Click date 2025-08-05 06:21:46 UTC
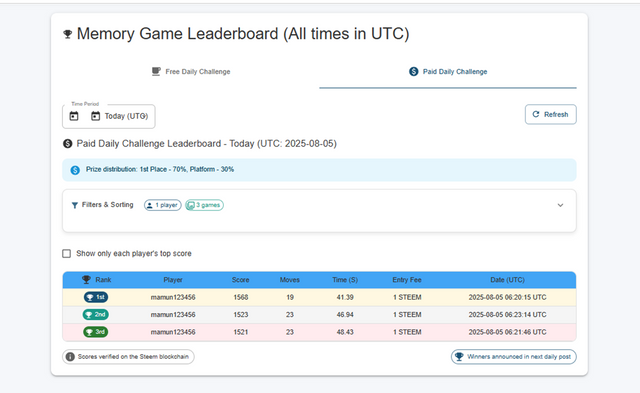 click(507, 332)
